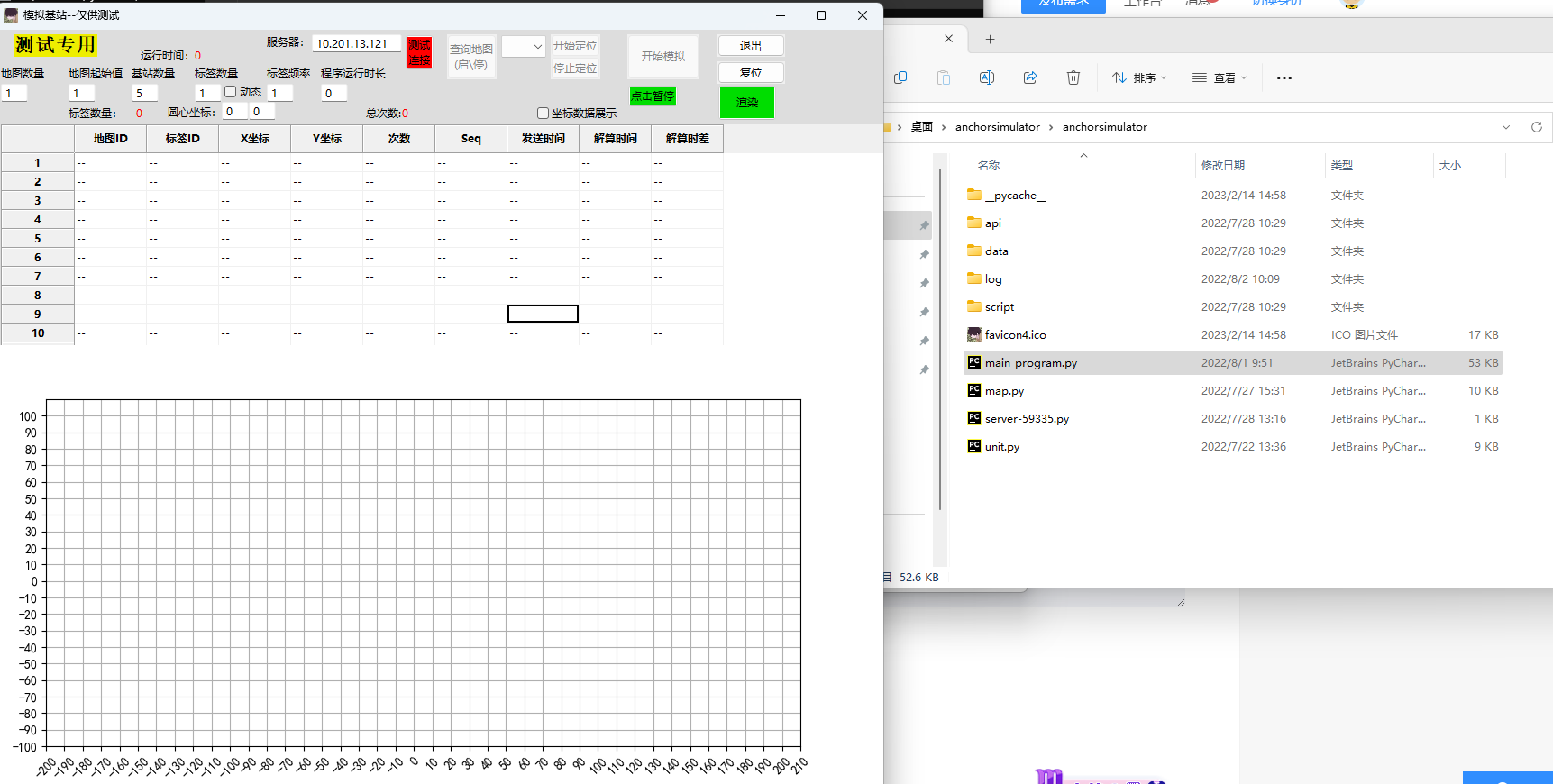Click chevron after 桌面 in breadcrumb
Image resolution: width=1553 pixels, height=784 pixels.
pyautogui.click(x=944, y=127)
